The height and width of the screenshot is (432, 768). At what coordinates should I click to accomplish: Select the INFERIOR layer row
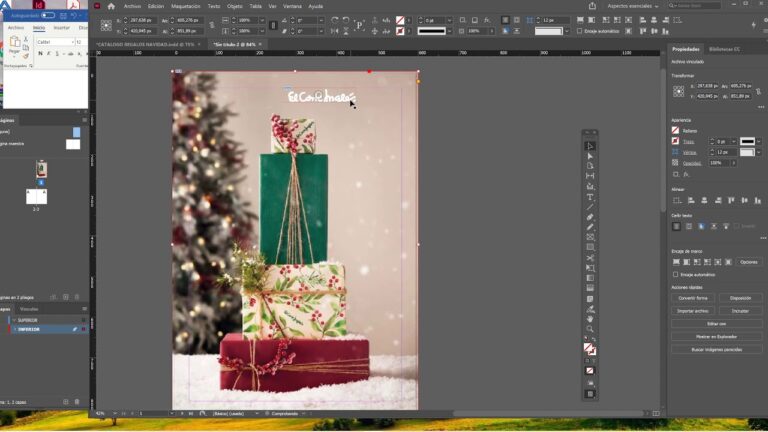(x=30, y=329)
